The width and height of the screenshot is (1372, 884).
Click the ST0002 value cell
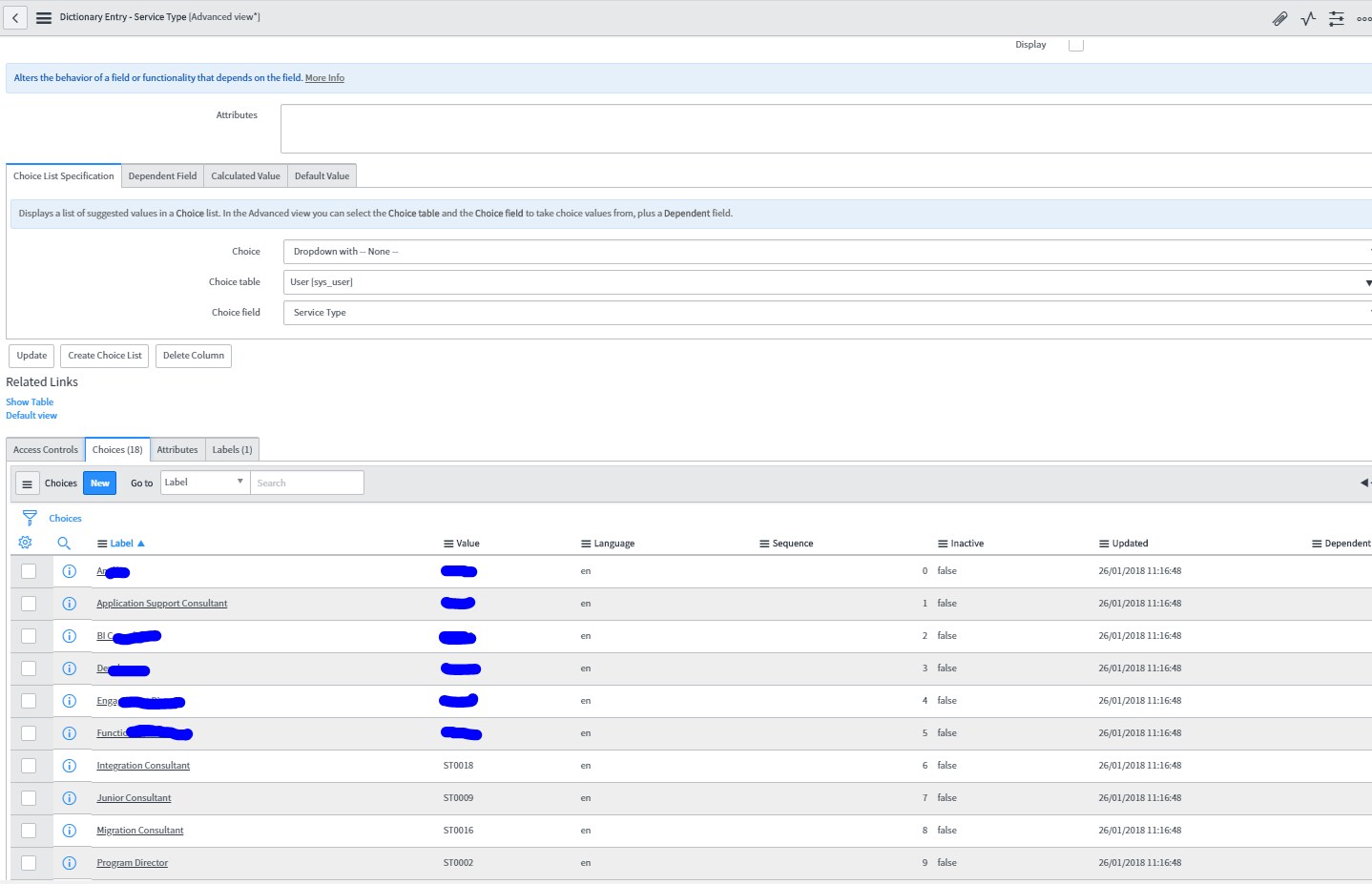pyautogui.click(x=458, y=863)
